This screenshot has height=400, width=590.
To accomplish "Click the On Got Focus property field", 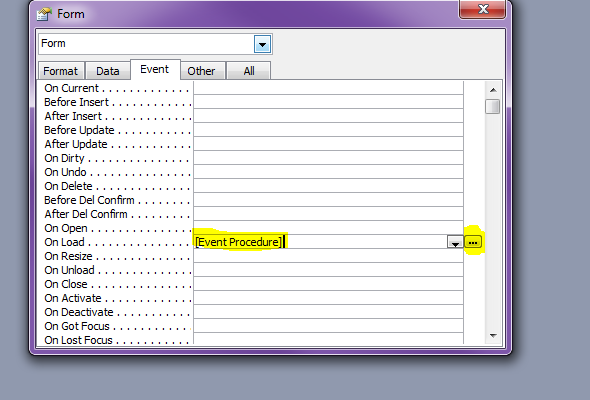I will (328, 326).
